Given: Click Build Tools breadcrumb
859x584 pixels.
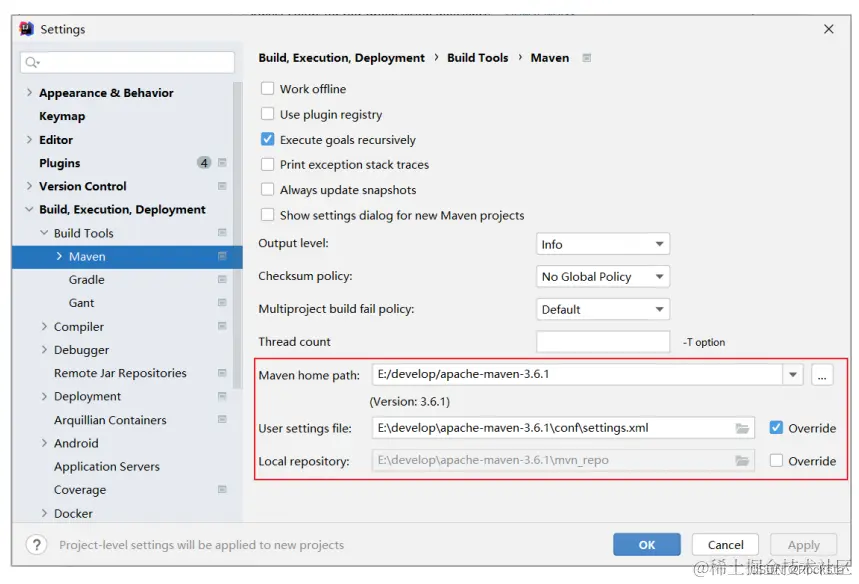Looking at the screenshot, I should click(478, 58).
